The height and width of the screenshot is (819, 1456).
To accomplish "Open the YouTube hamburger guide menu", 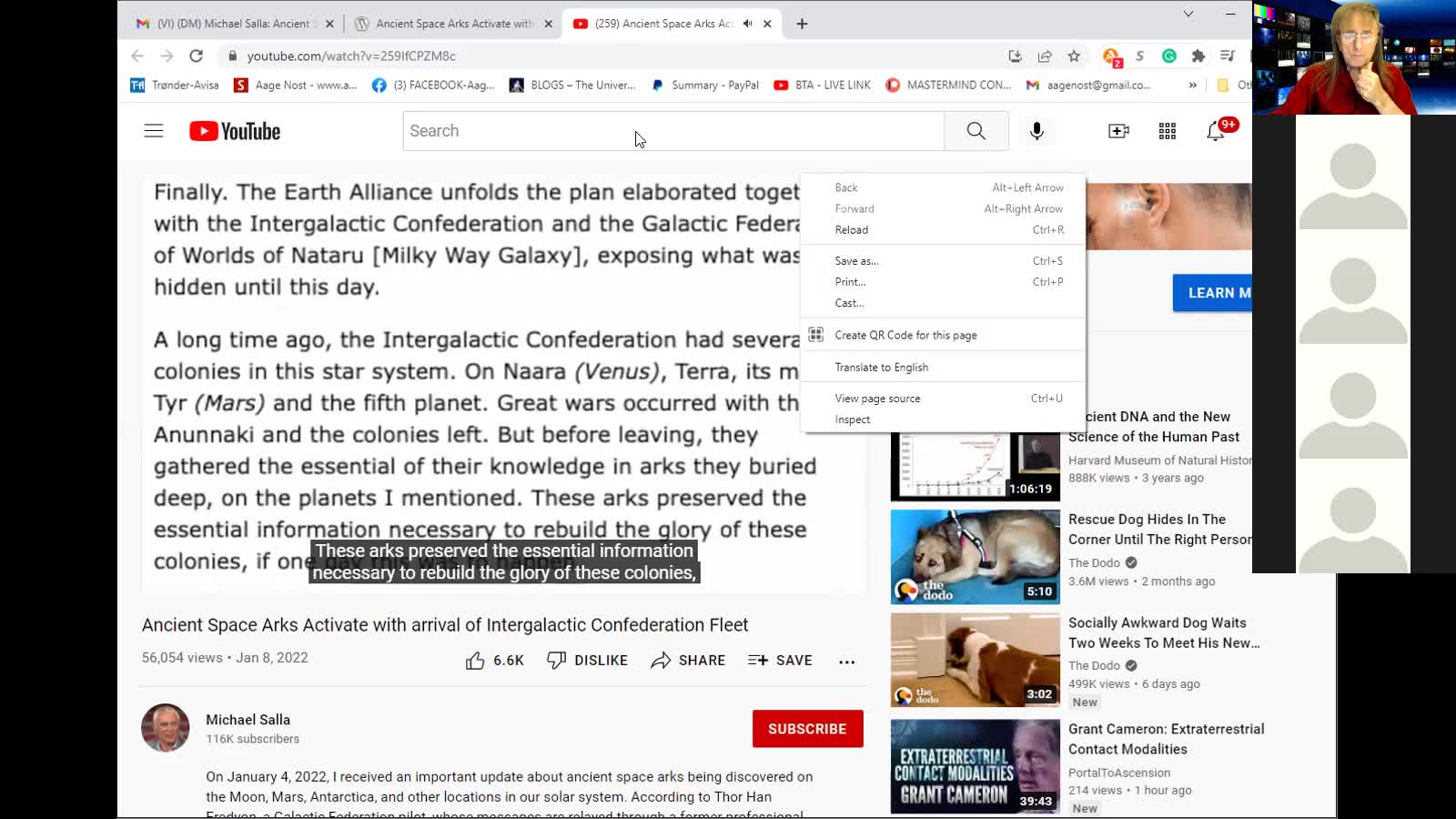I will pyautogui.click(x=154, y=131).
